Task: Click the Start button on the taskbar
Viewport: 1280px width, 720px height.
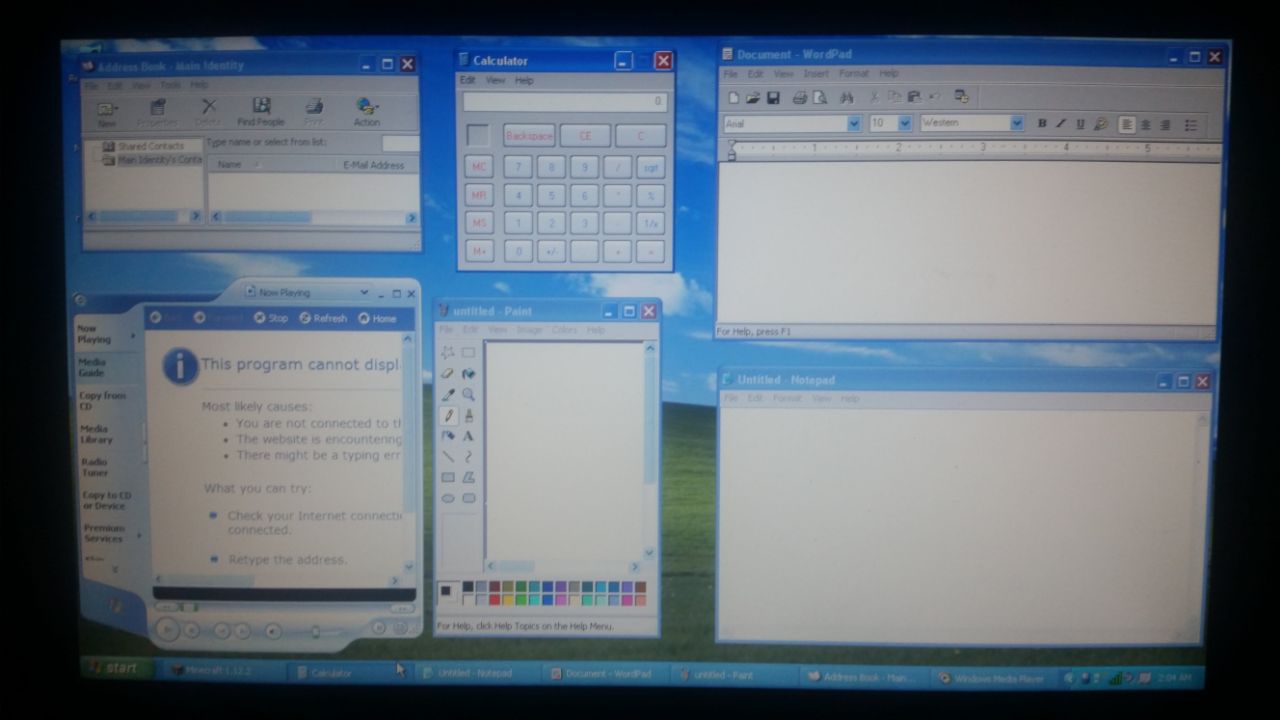Action: click(x=118, y=668)
